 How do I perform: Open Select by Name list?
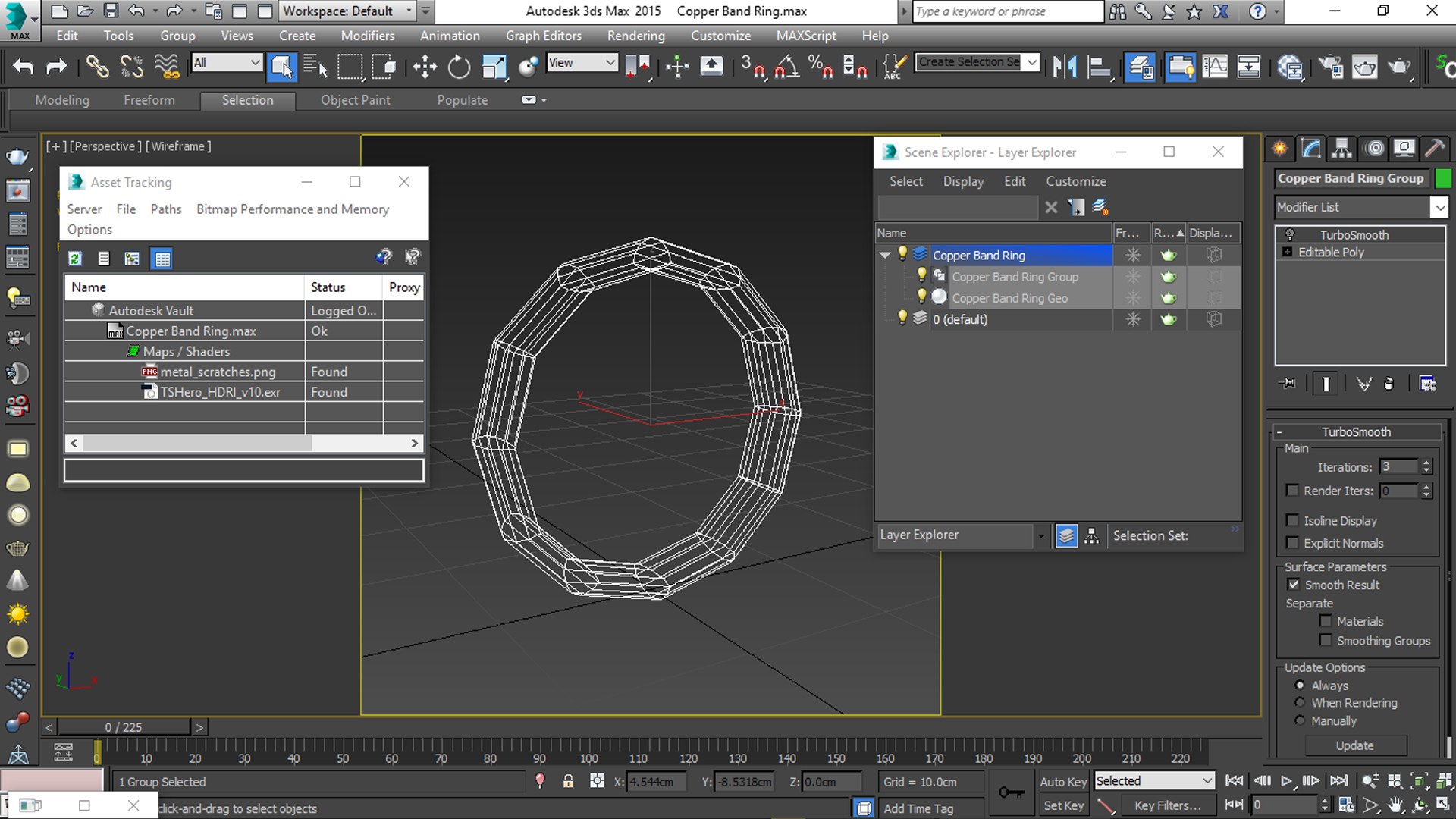coord(315,67)
